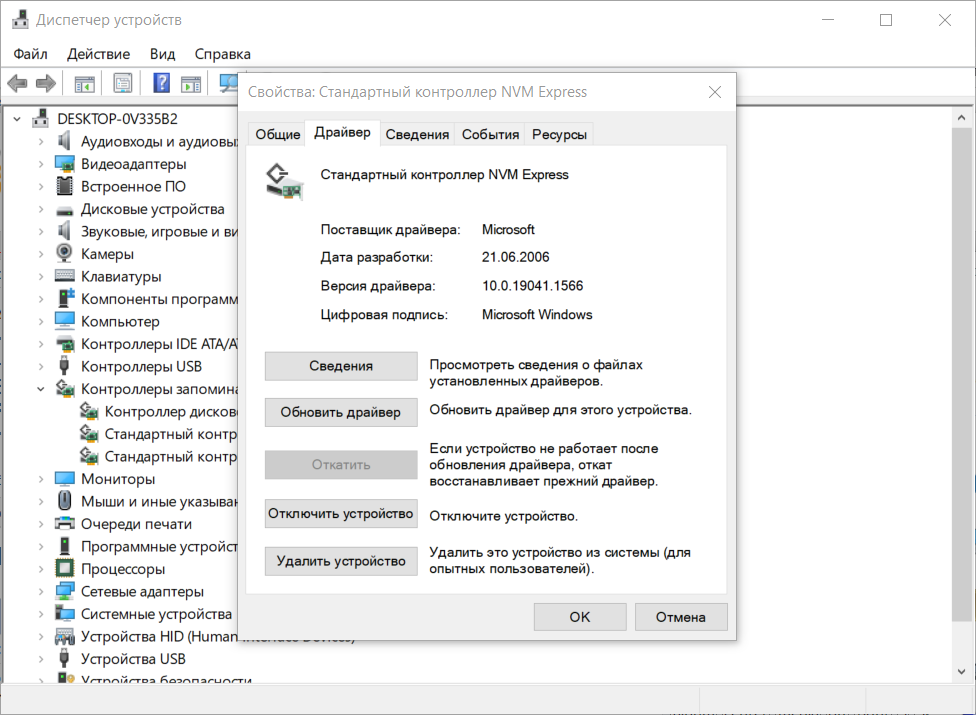Click the Встроенное ПО chip icon

click(x=65, y=186)
